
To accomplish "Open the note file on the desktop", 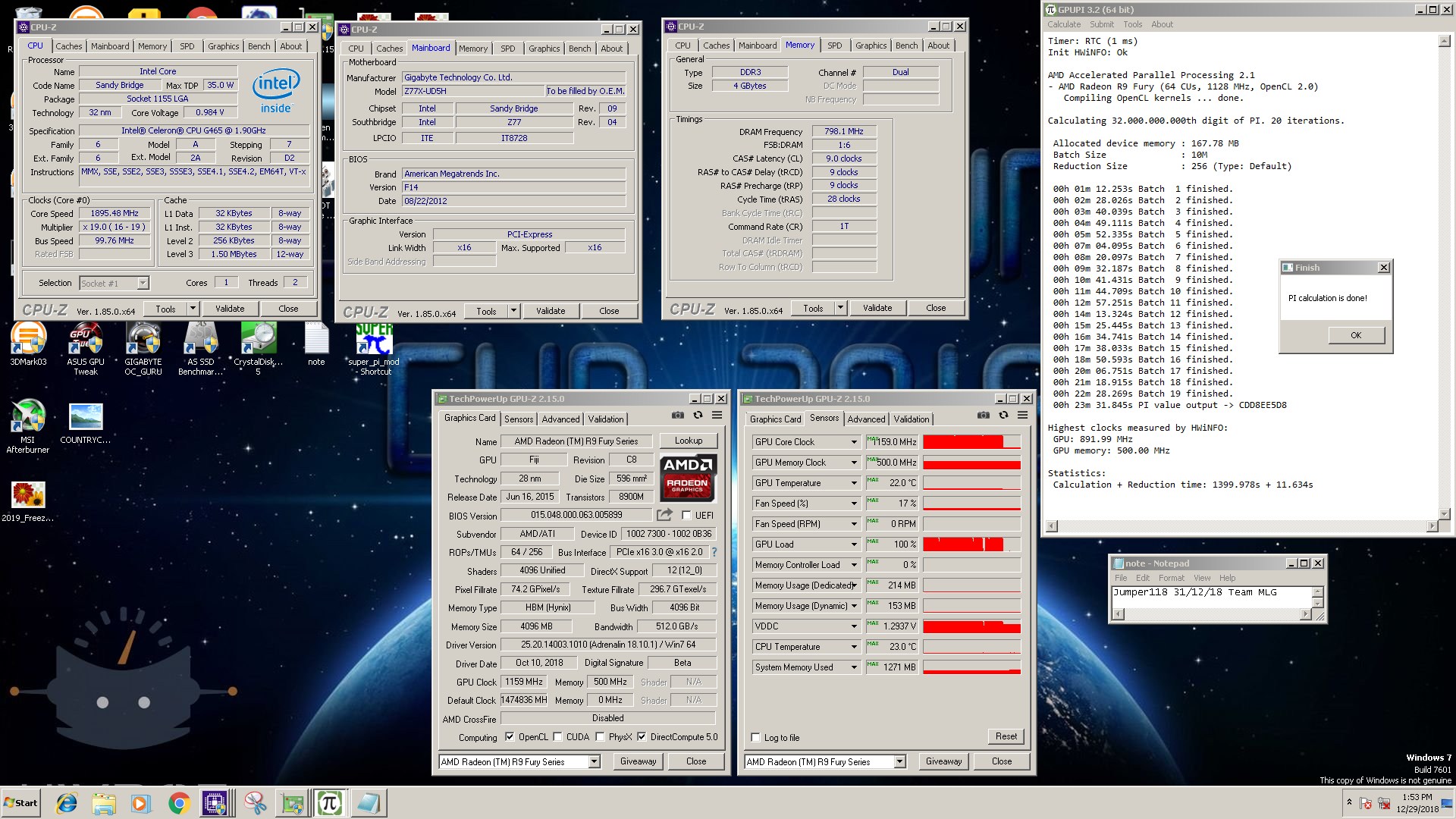I will coord(316,345).
